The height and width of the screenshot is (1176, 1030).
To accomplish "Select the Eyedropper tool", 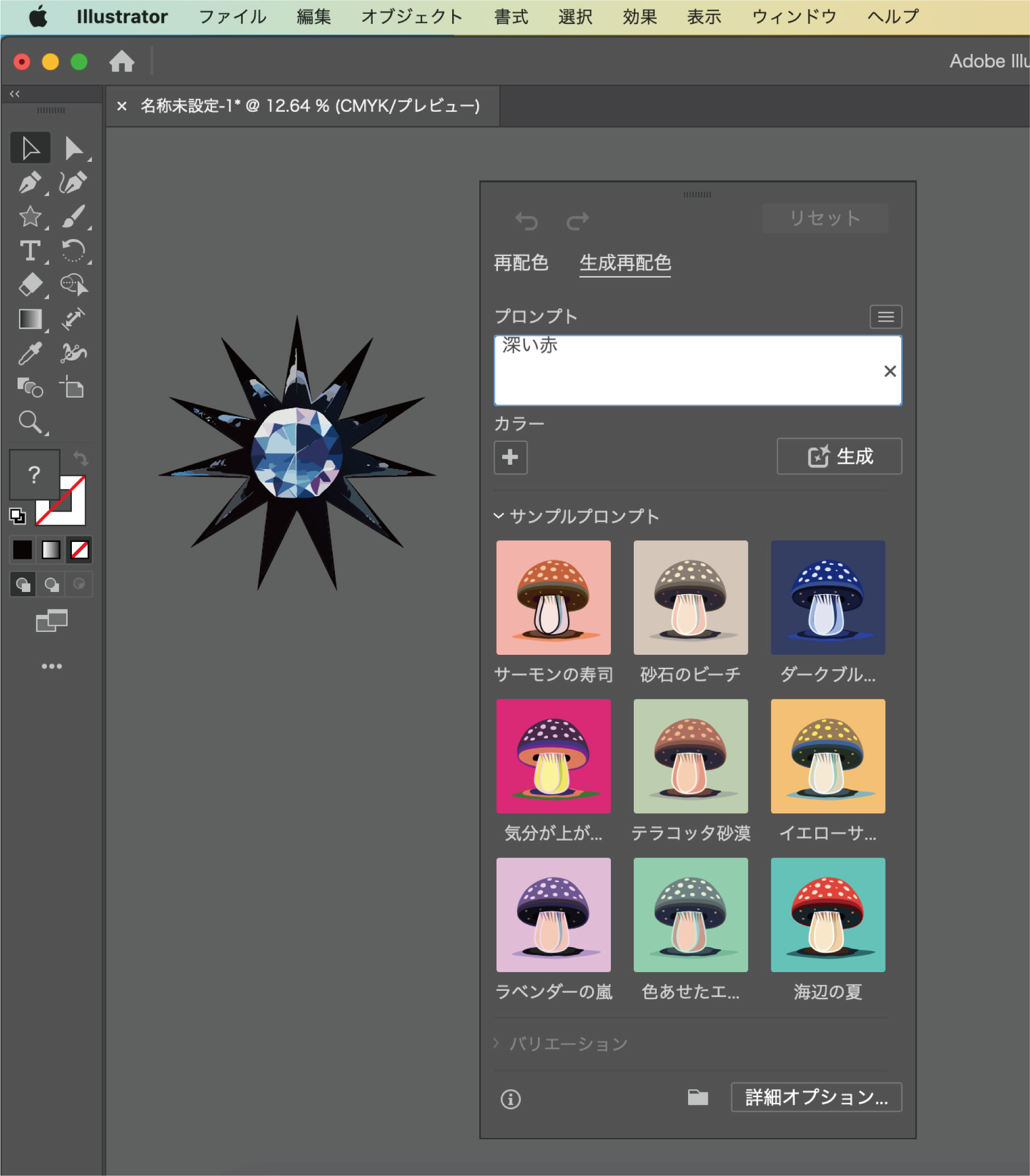I will pos(29,353).
